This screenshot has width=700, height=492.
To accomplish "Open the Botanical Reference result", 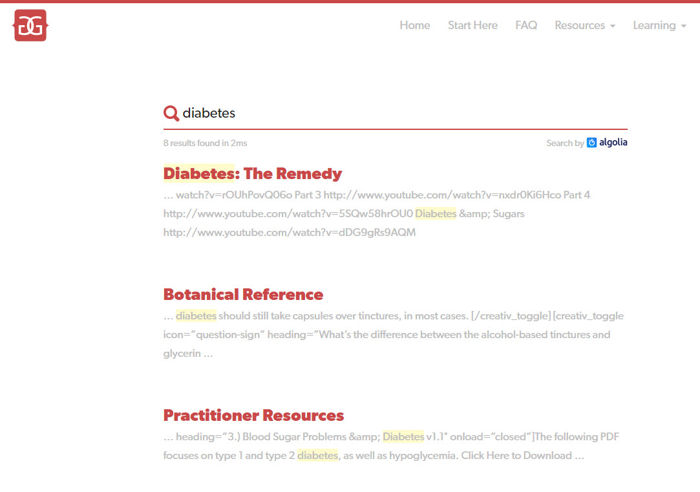I will (243, 294).
